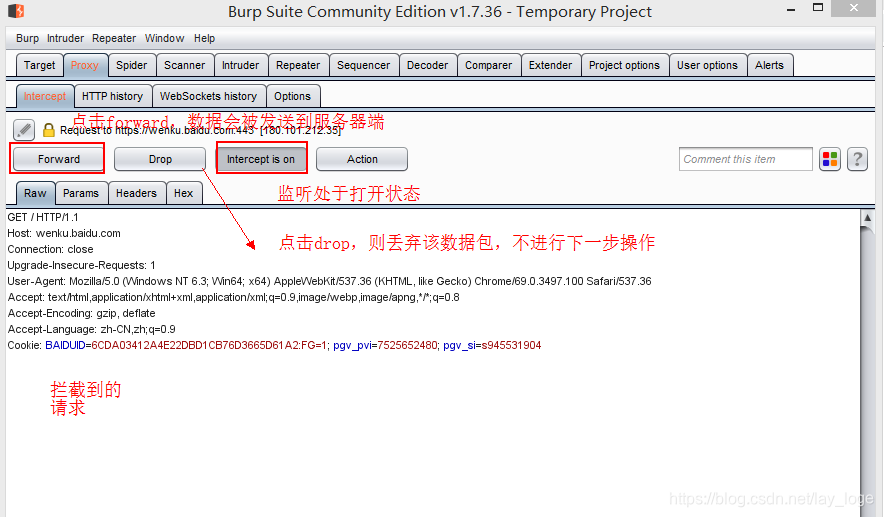Switch to the Comparer tab
884x517 pixels.
coord(488,65)
